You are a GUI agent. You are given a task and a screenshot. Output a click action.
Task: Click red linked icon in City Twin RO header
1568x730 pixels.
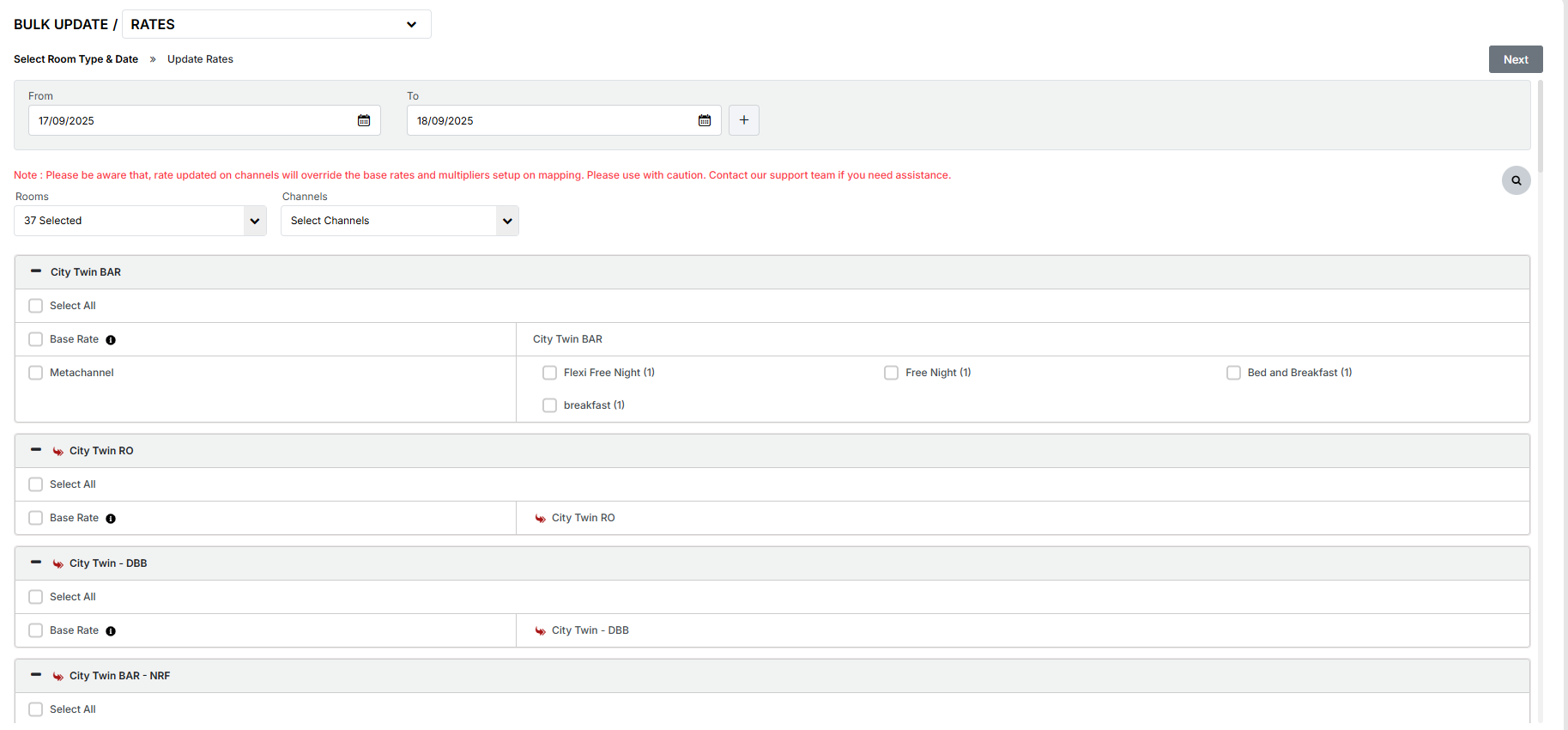(58, 452)
